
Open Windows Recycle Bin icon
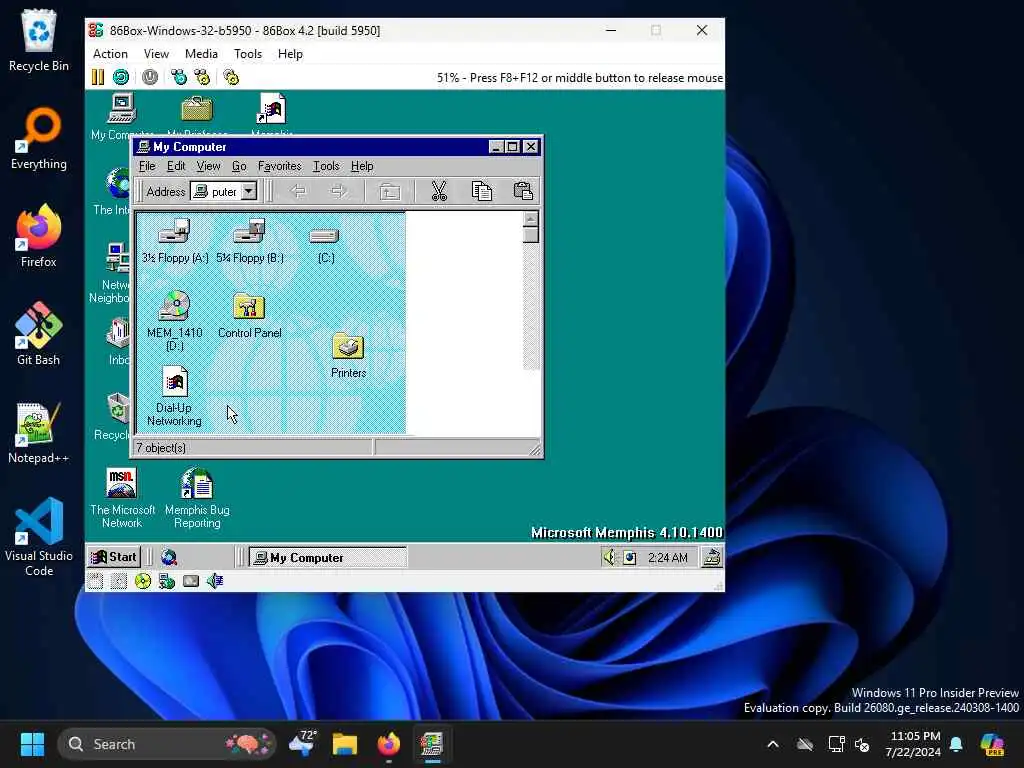(x=39, y=40)
